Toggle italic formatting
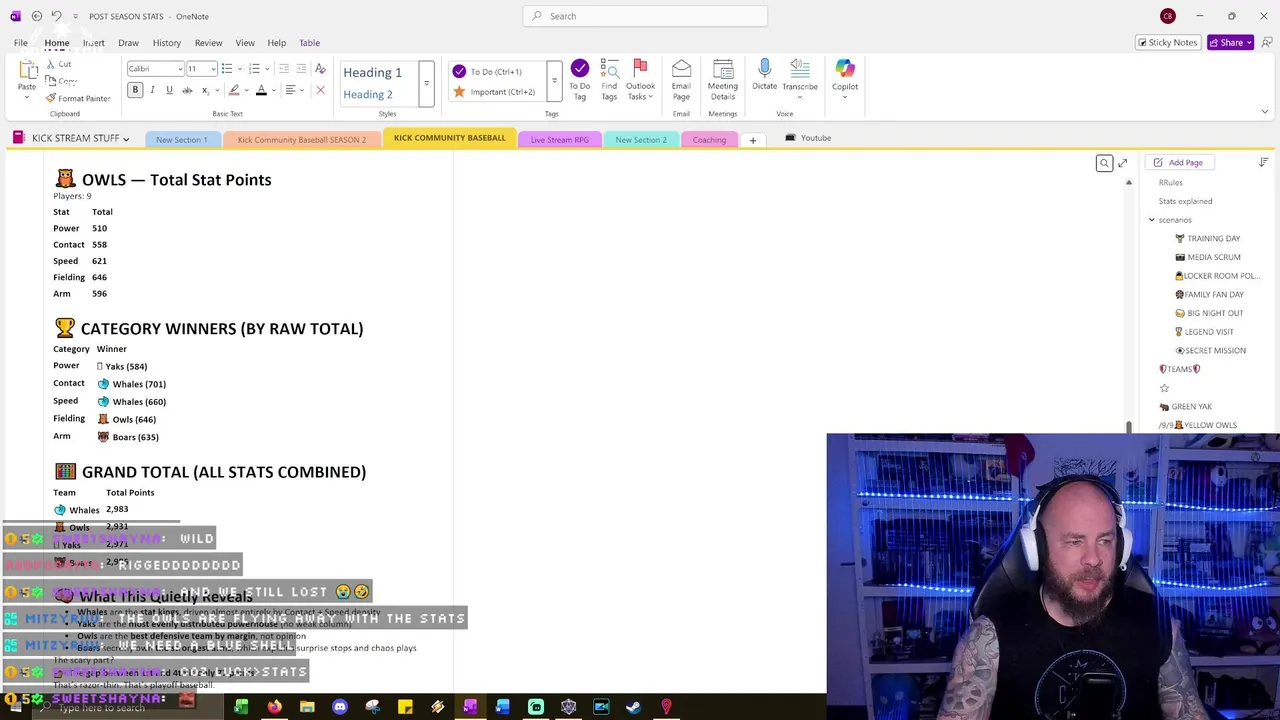The image size is (1280, 720). [152, 90]
